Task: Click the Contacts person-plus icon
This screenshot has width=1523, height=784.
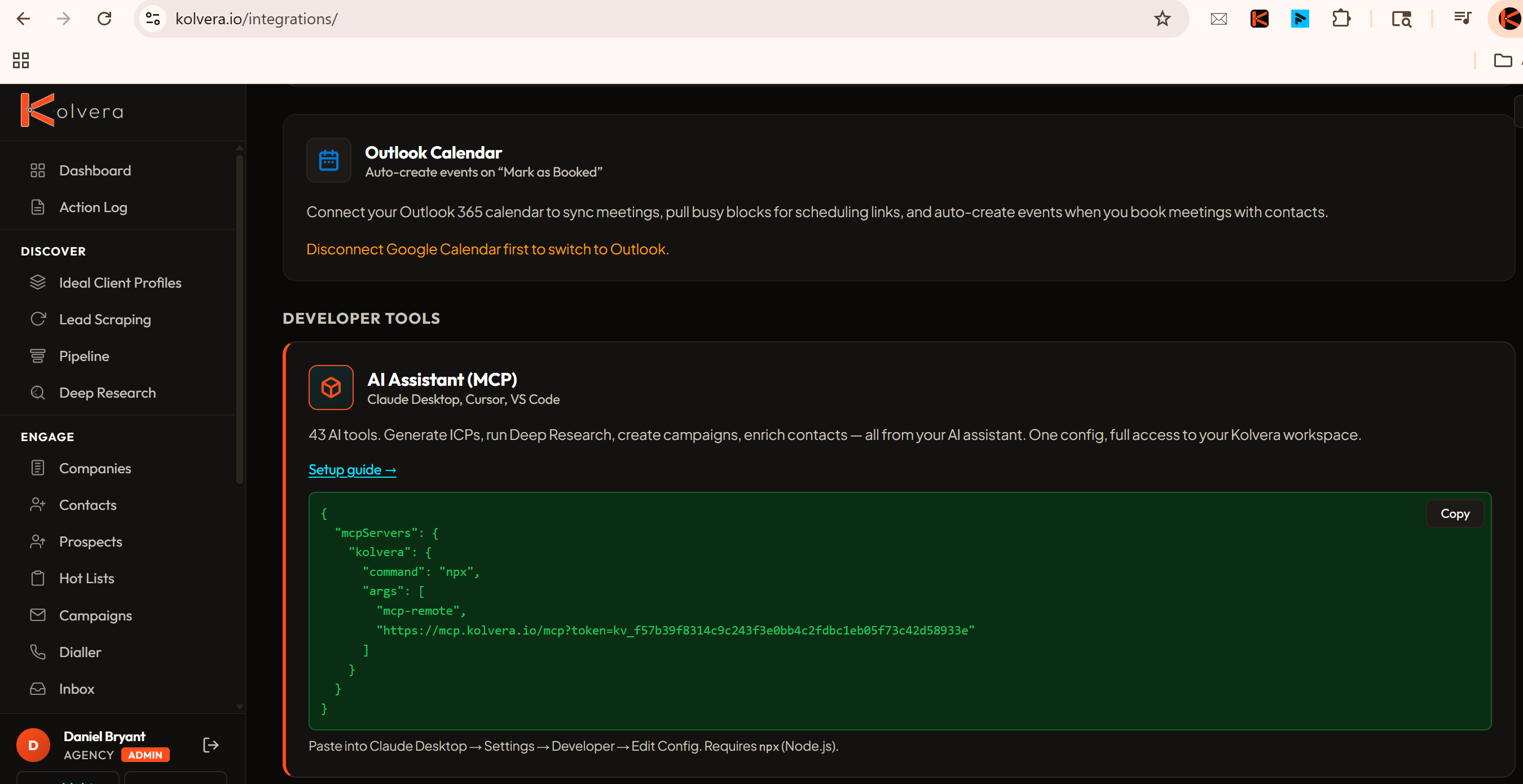Action: point(38,505)
